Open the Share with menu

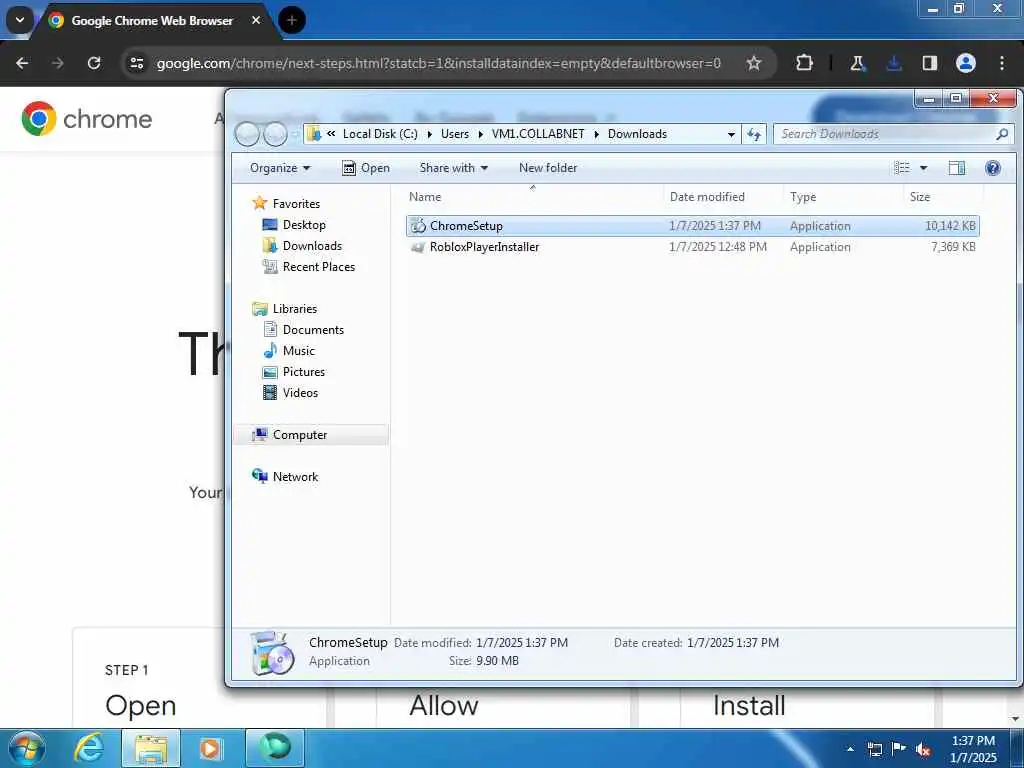(x=453, y=168)
